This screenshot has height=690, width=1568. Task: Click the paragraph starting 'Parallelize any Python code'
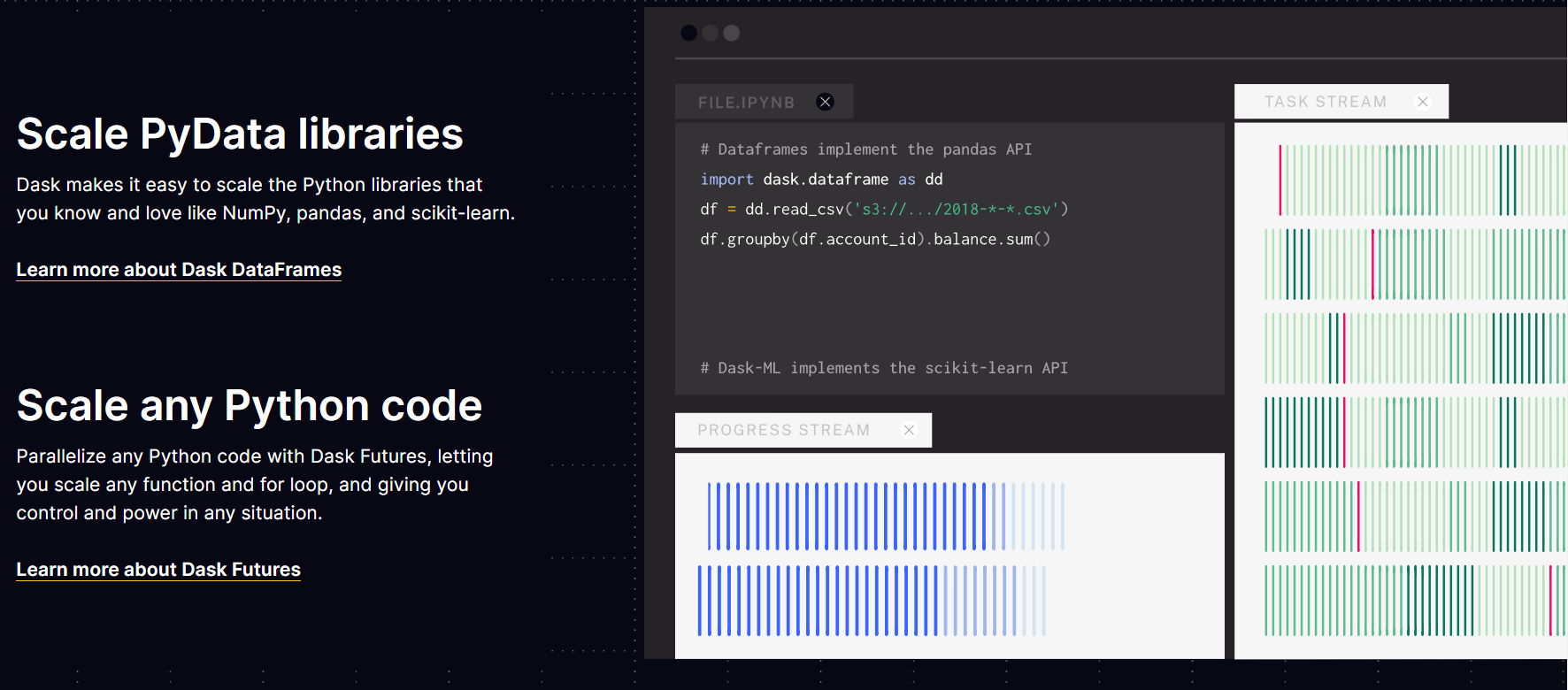pyautogui.click(x=255, y=485)
